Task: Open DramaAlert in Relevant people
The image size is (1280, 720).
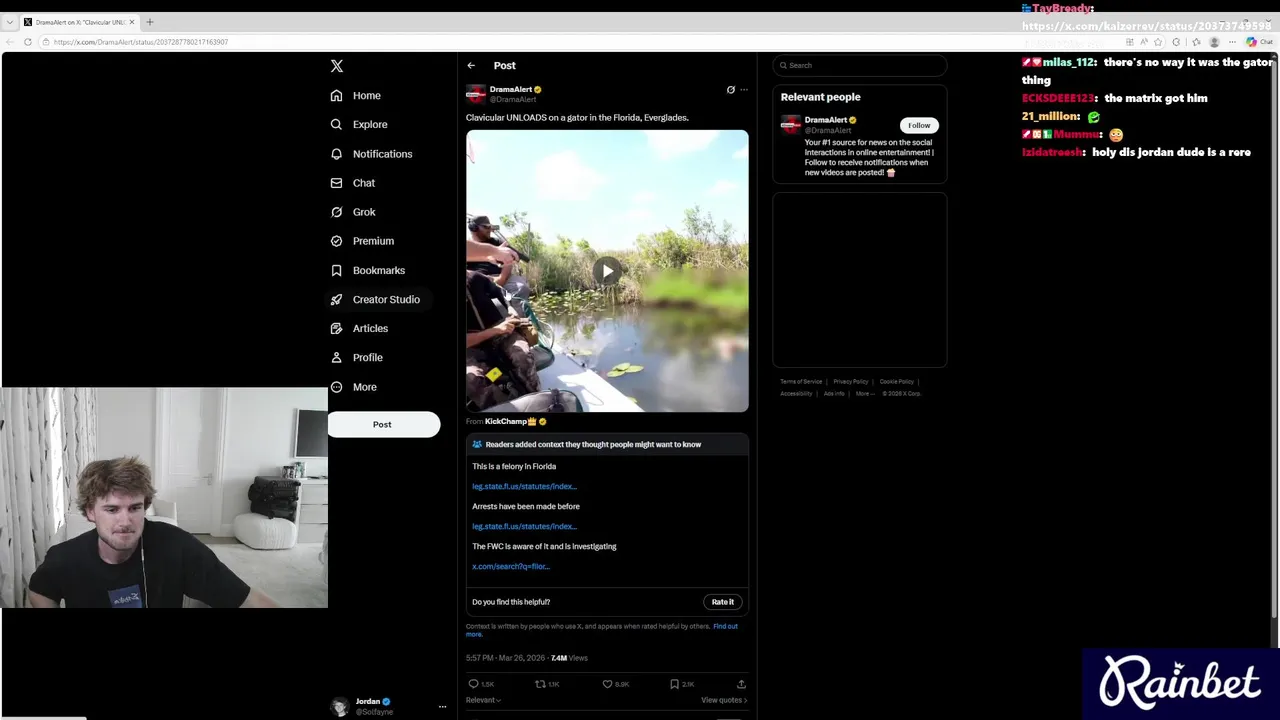Action: [826, 120]
